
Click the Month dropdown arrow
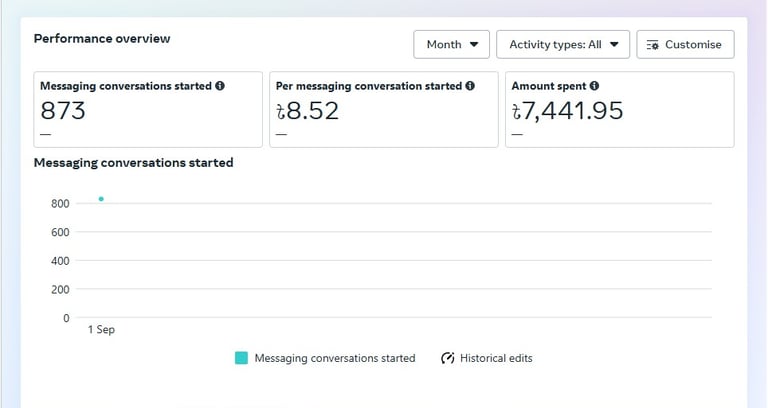[x=474, y=45]
